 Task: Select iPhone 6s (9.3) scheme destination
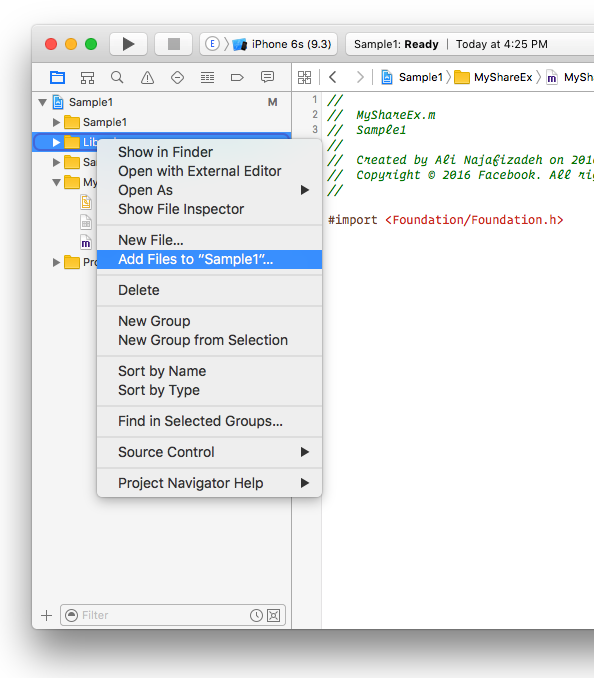[x=291, y=44]
